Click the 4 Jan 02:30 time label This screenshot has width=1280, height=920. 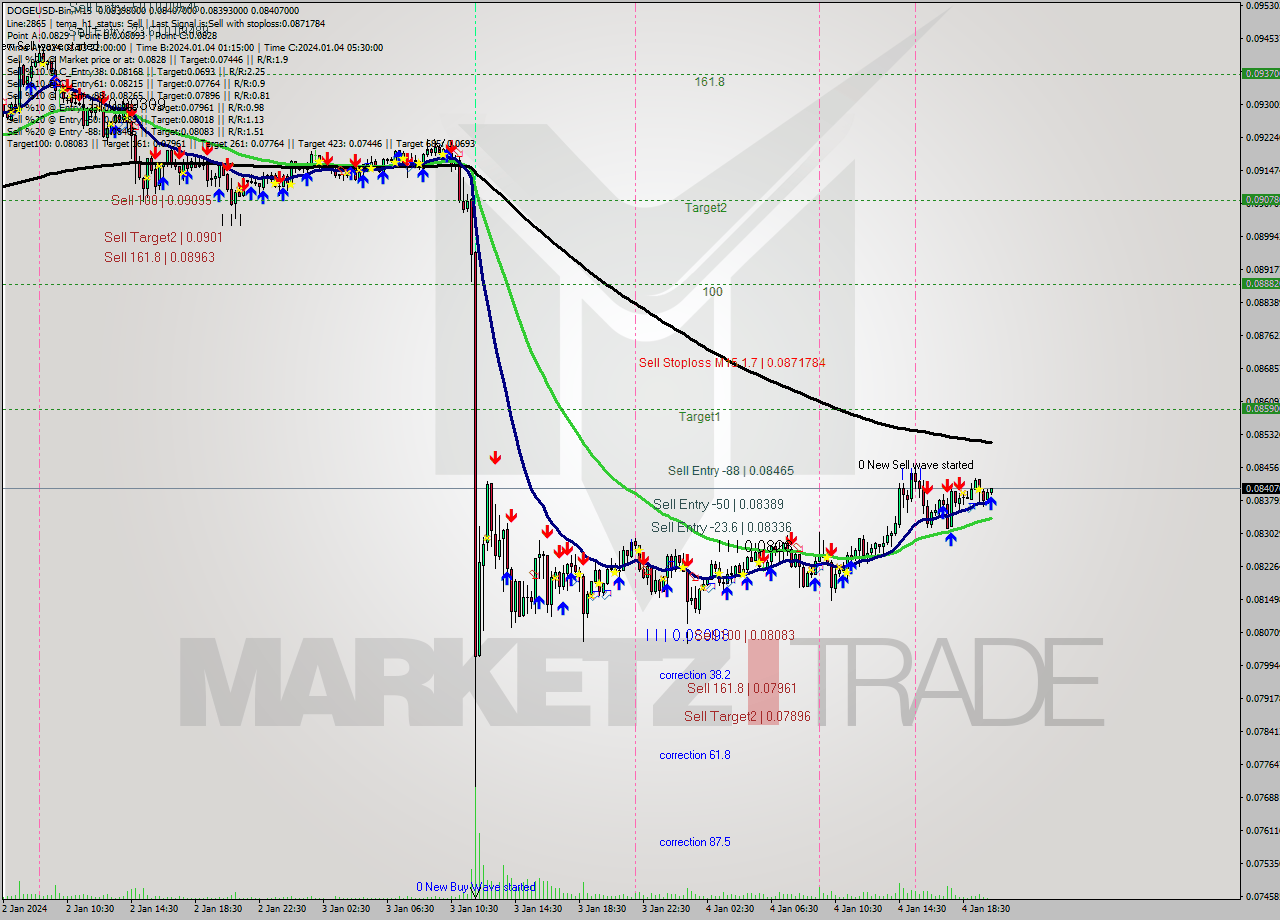(731, 909)
